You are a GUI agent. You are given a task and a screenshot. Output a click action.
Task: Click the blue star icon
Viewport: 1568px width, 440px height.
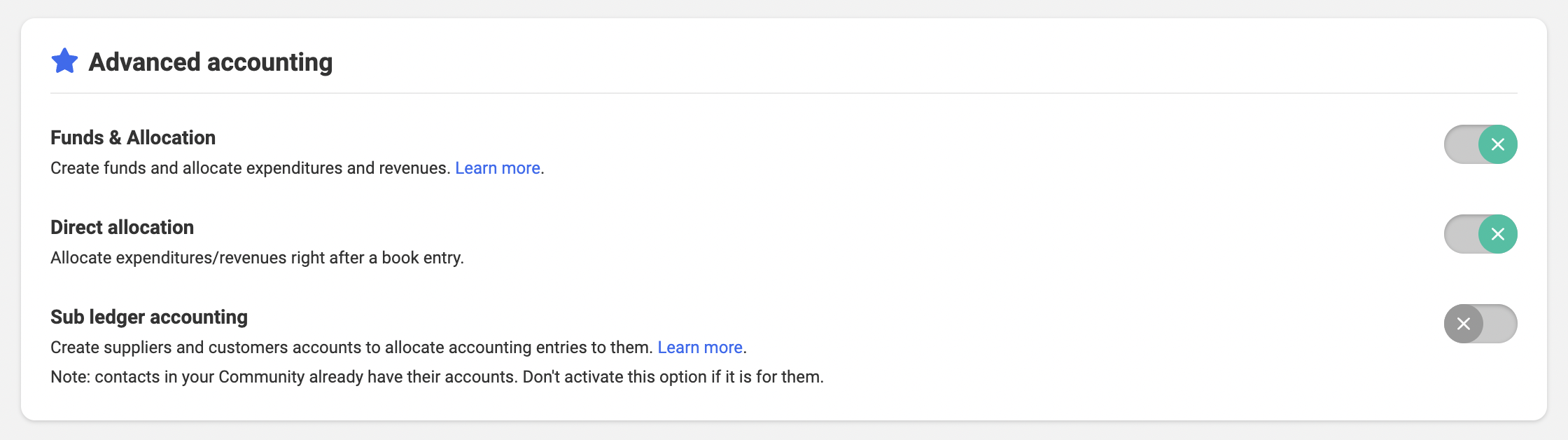pyautogui.click(x=64, y=61)
